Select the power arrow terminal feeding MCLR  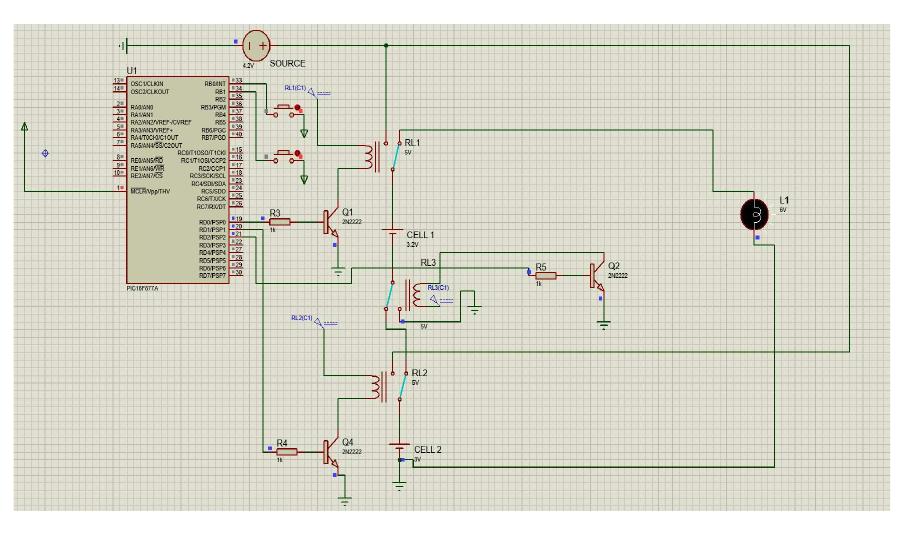tap(25, 127)
